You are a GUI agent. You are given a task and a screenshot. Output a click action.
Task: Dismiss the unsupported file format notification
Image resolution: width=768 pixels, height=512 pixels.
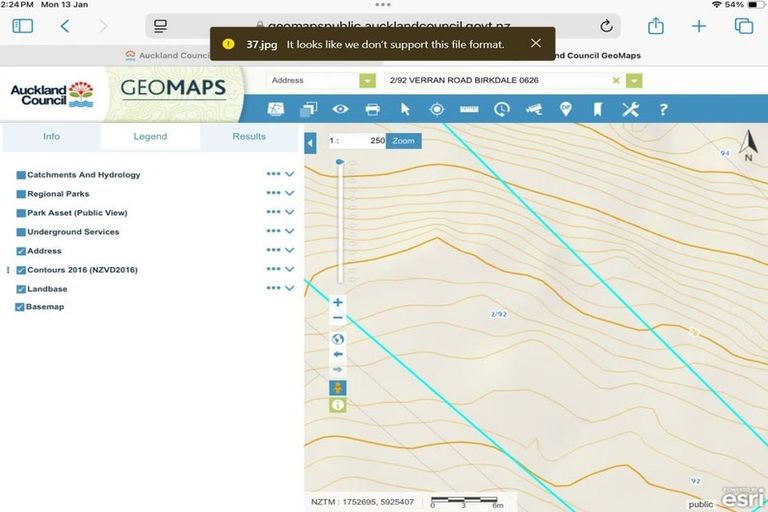[536, 43]
